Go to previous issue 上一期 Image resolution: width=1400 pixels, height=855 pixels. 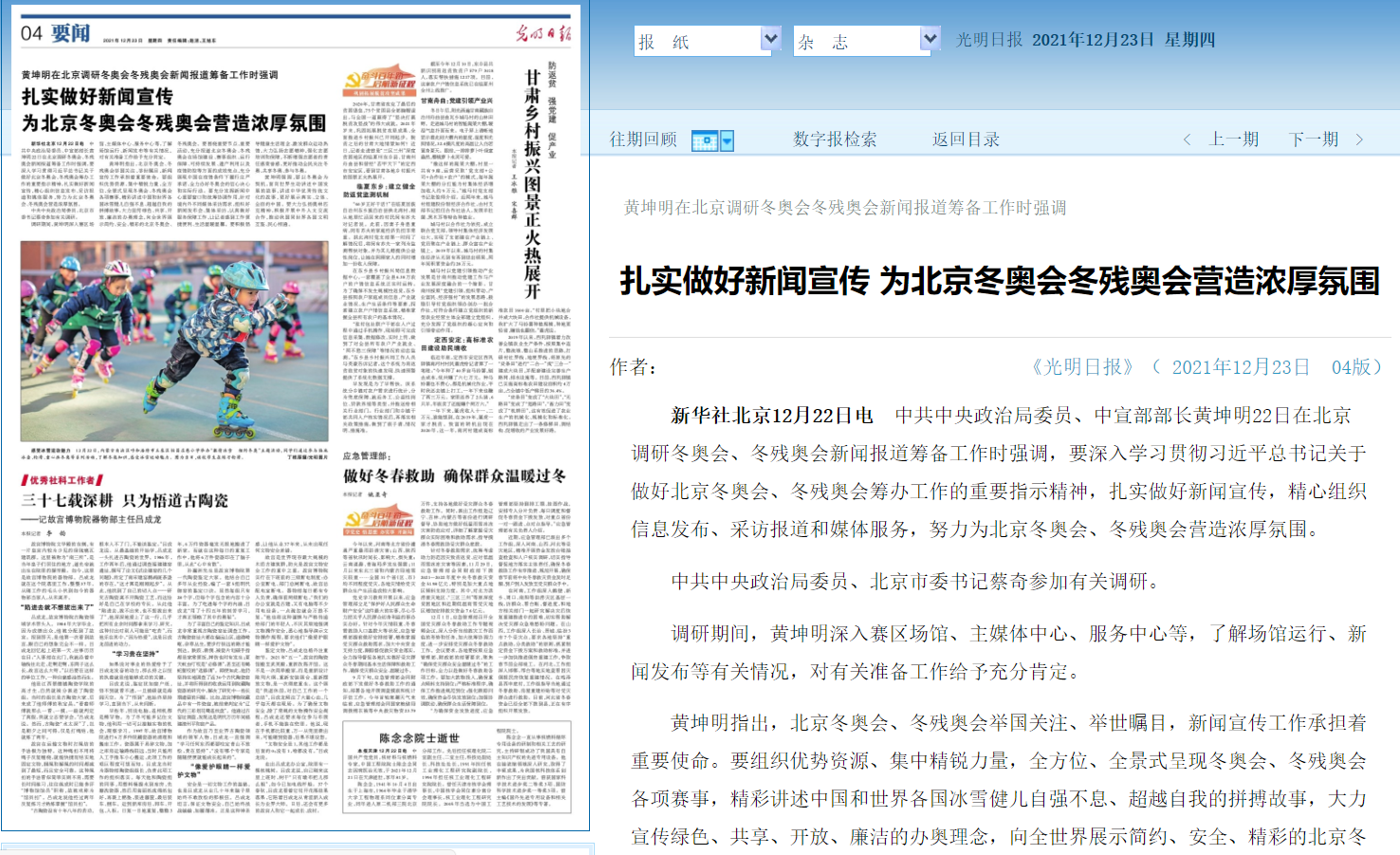(x=1234, y=139)
